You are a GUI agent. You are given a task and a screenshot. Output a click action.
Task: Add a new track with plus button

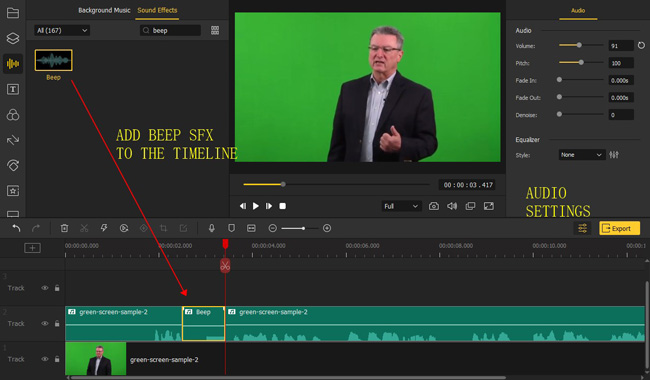[x=32, y=248]
